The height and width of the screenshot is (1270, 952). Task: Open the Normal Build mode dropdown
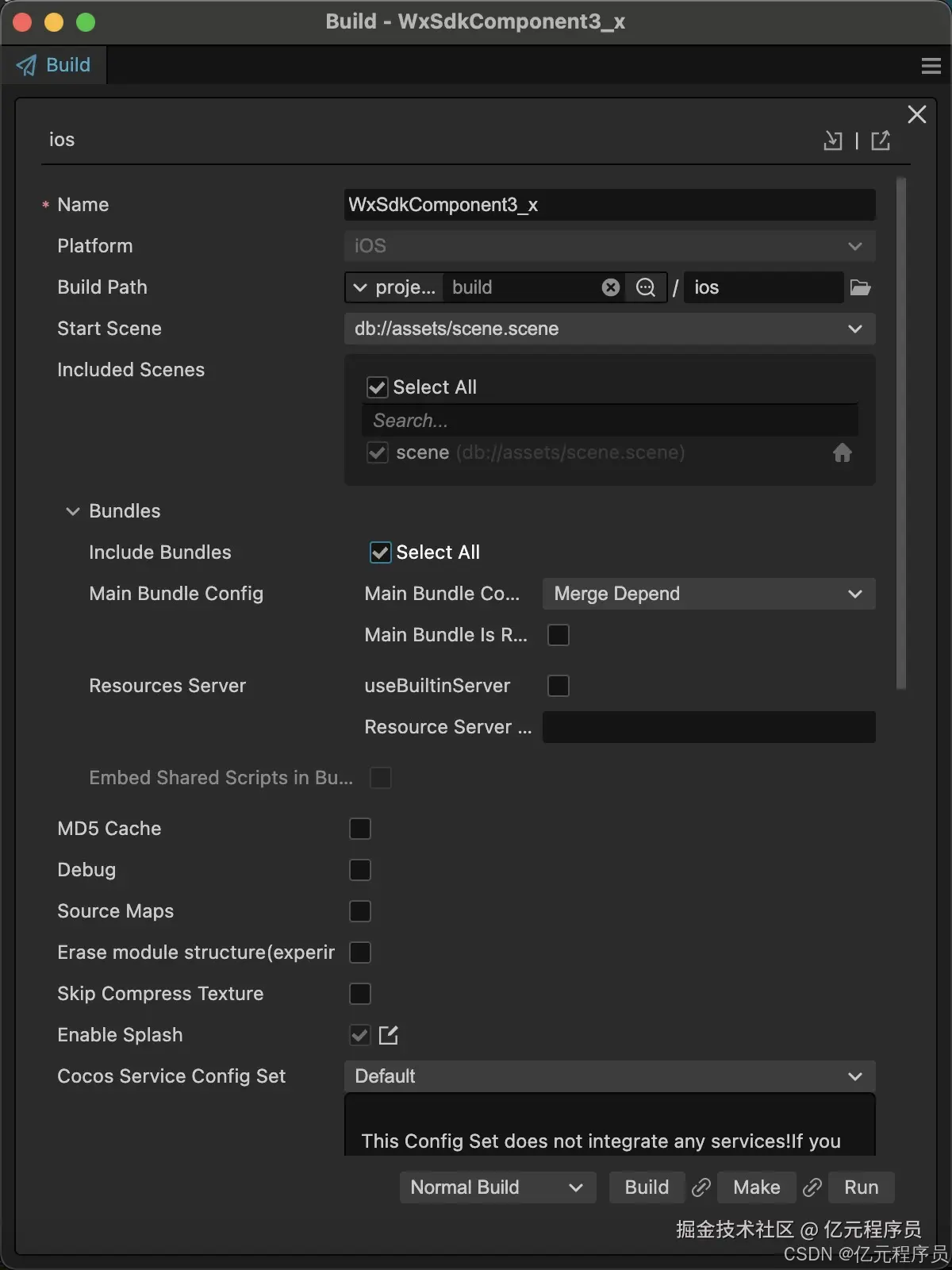497,1187
